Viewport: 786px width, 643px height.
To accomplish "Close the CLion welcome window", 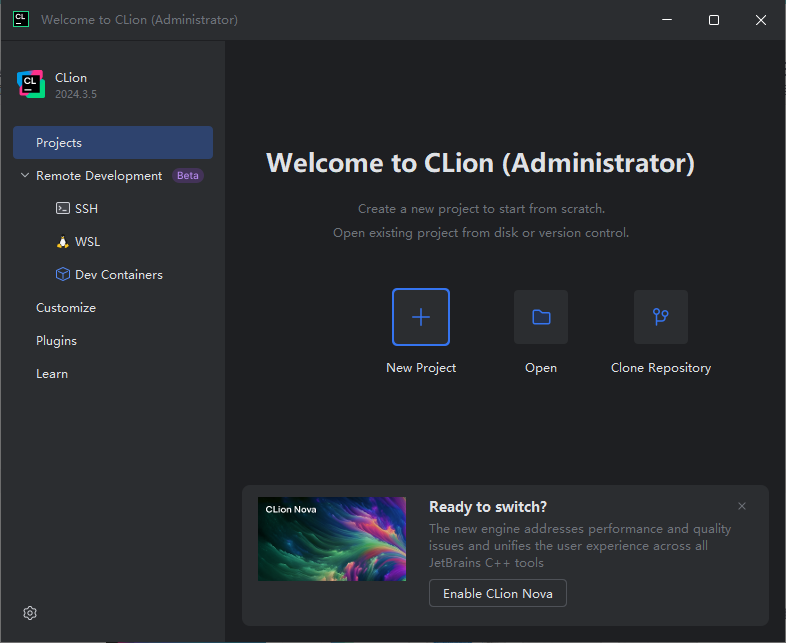I will (761, 20).
